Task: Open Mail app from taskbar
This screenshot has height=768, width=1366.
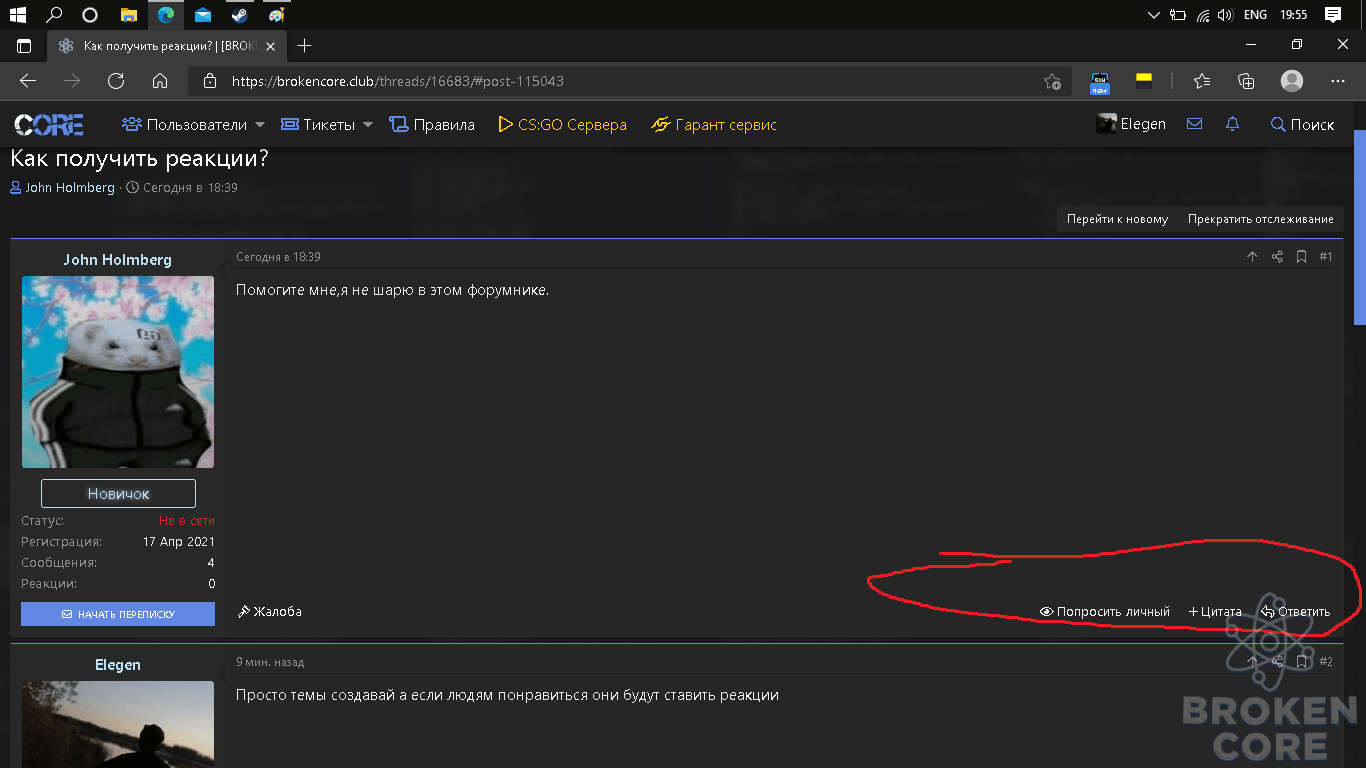Action: tap(203, 15)
